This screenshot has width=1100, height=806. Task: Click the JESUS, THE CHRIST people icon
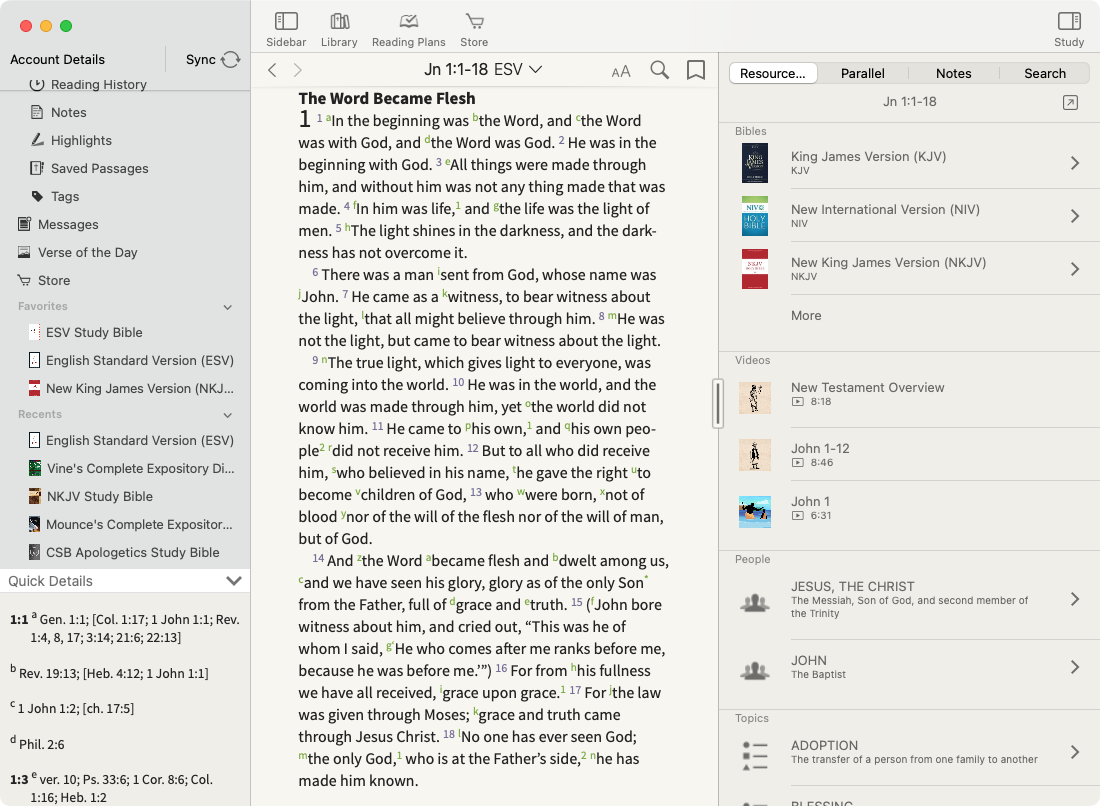click(x=755, y=603)
